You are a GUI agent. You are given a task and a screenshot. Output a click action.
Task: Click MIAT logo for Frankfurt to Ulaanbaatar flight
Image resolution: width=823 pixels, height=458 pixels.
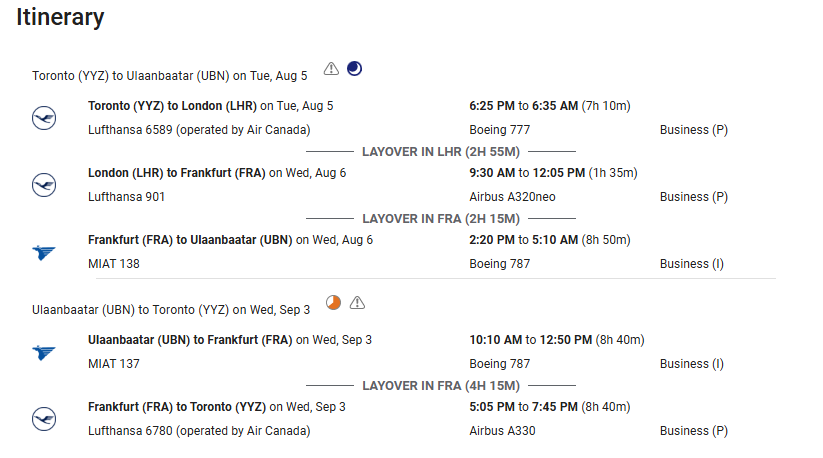(44, 253)
